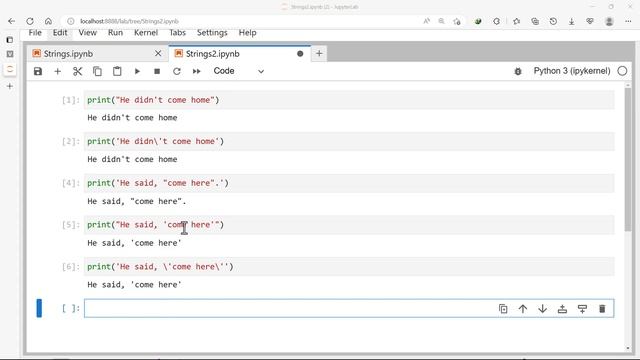Save the notebook with the disk icon

click(x=38, y=71)
